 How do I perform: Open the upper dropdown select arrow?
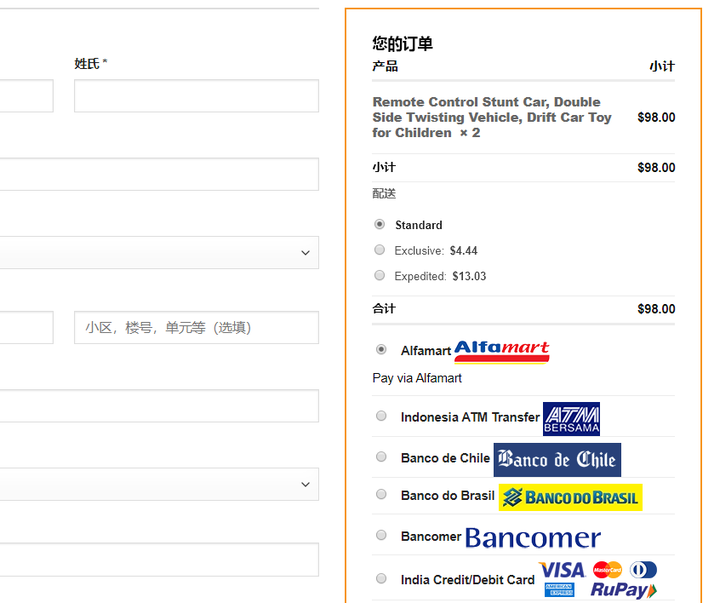point(305,253)
